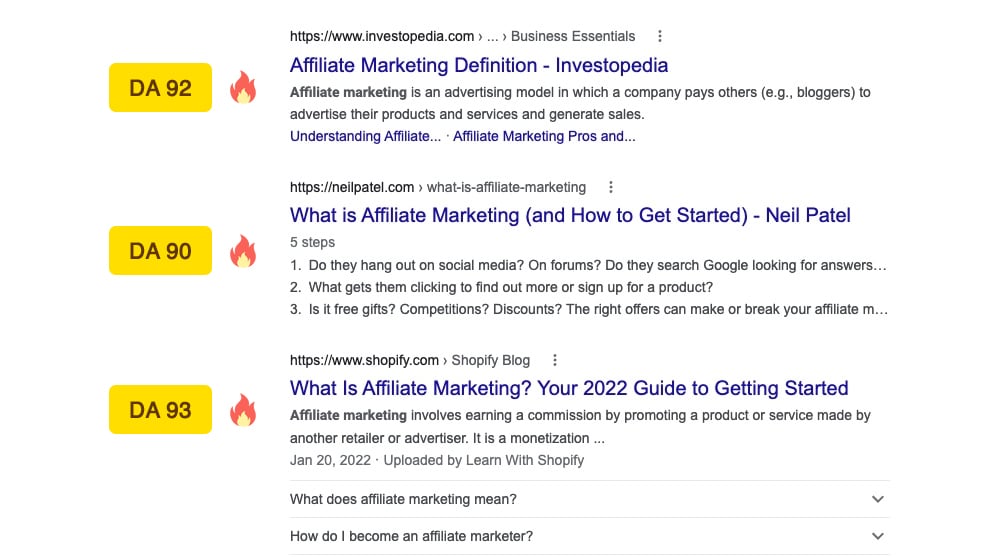Open three-dot menu for Investopedia result
1000x560 pixels.
point(659,37)
